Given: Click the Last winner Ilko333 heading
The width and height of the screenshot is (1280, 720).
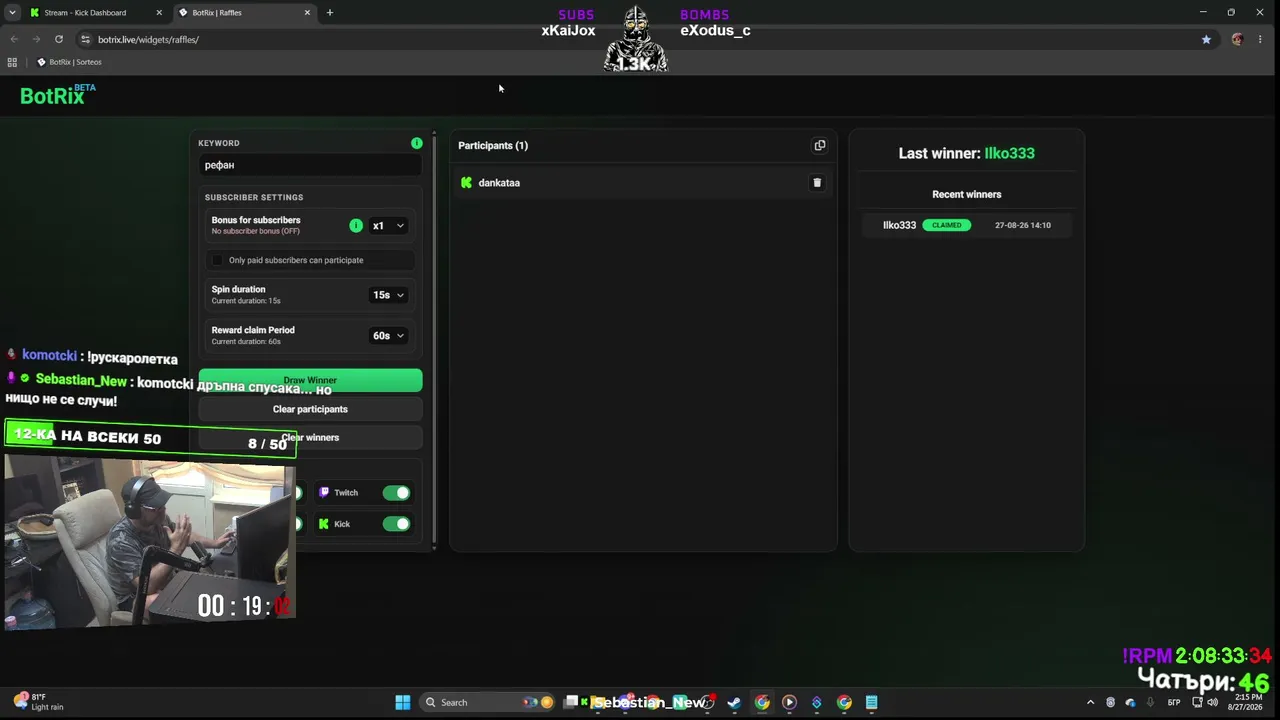Looking at the screenshot, I should (966, 153).
